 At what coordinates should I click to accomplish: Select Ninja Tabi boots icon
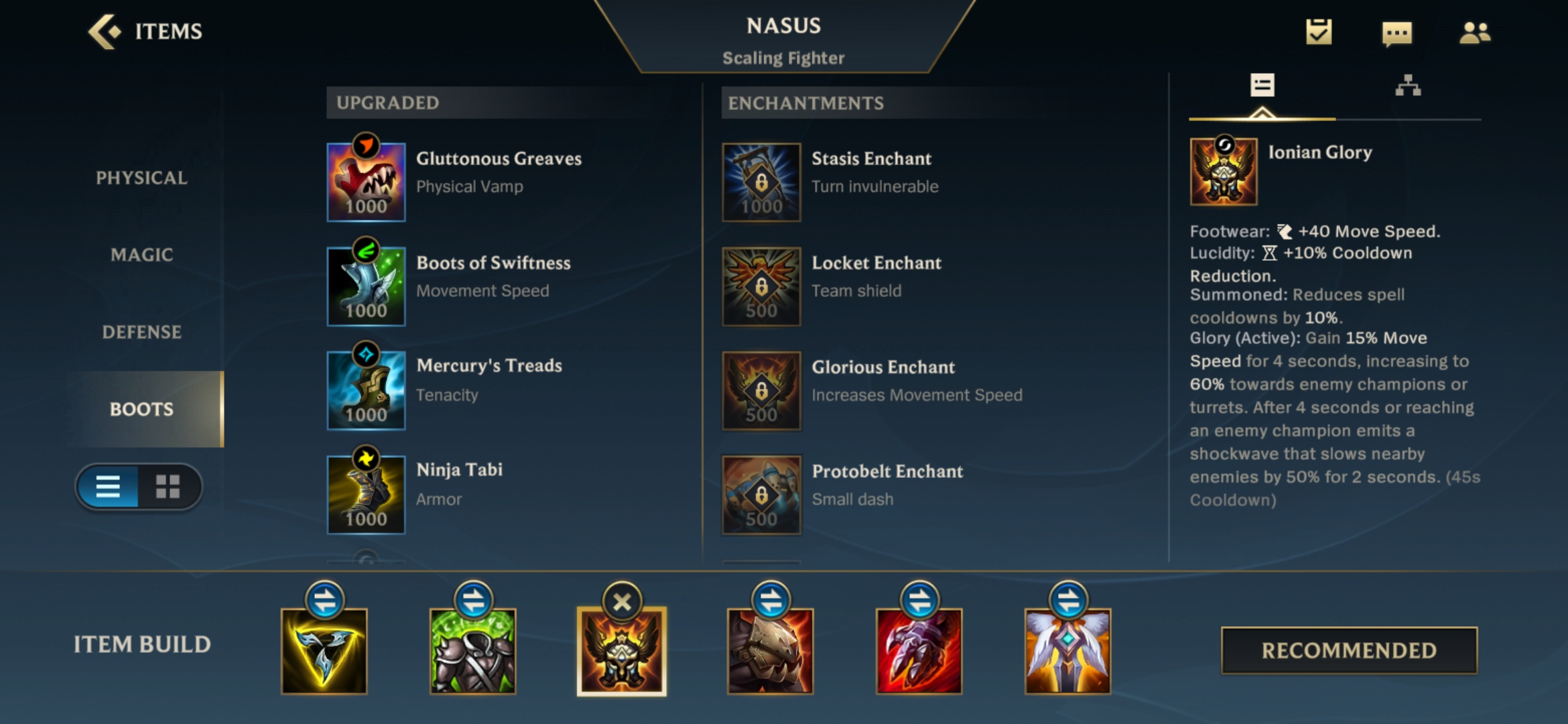pos(366,495)
